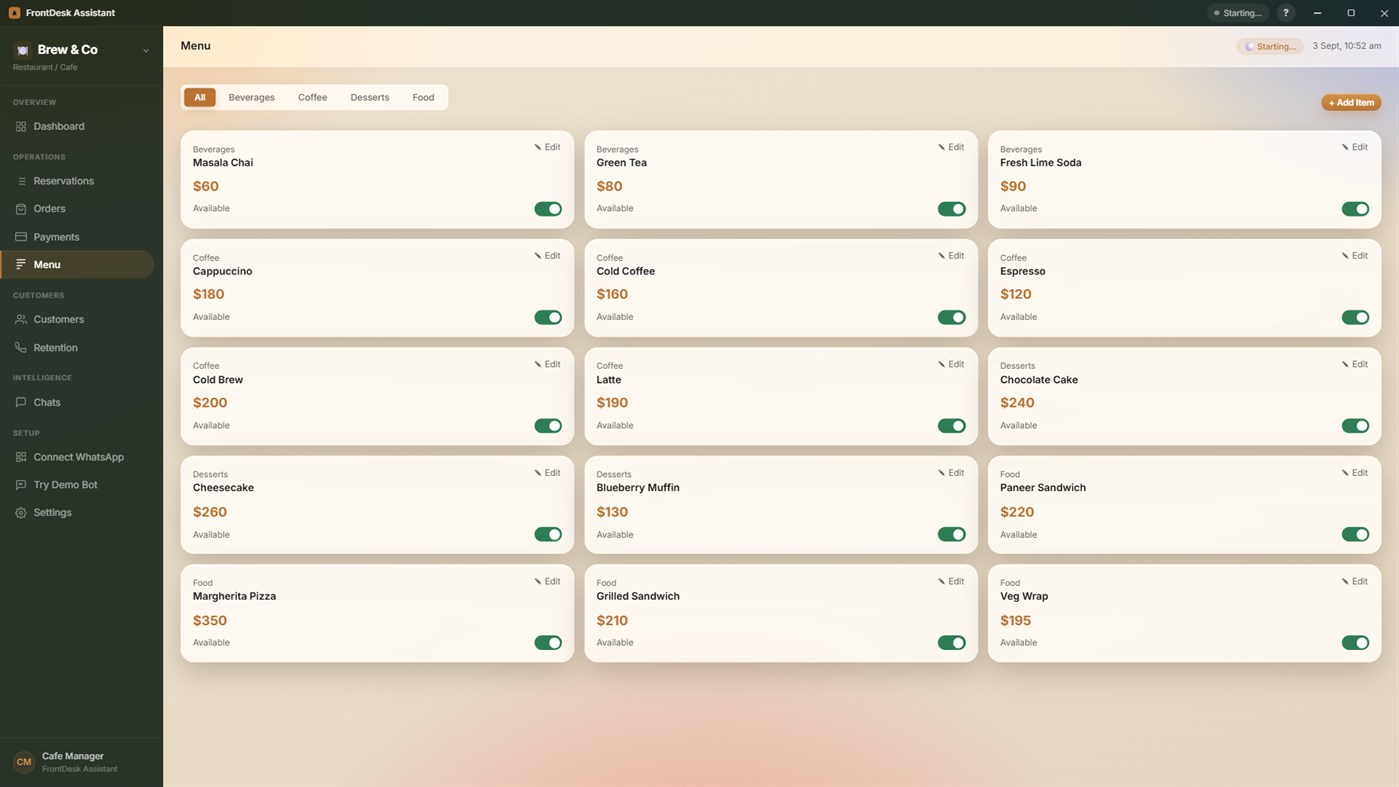Switch off Chocolate Cake availability
Viewport: 1399px width, 787px height.
1355,426
